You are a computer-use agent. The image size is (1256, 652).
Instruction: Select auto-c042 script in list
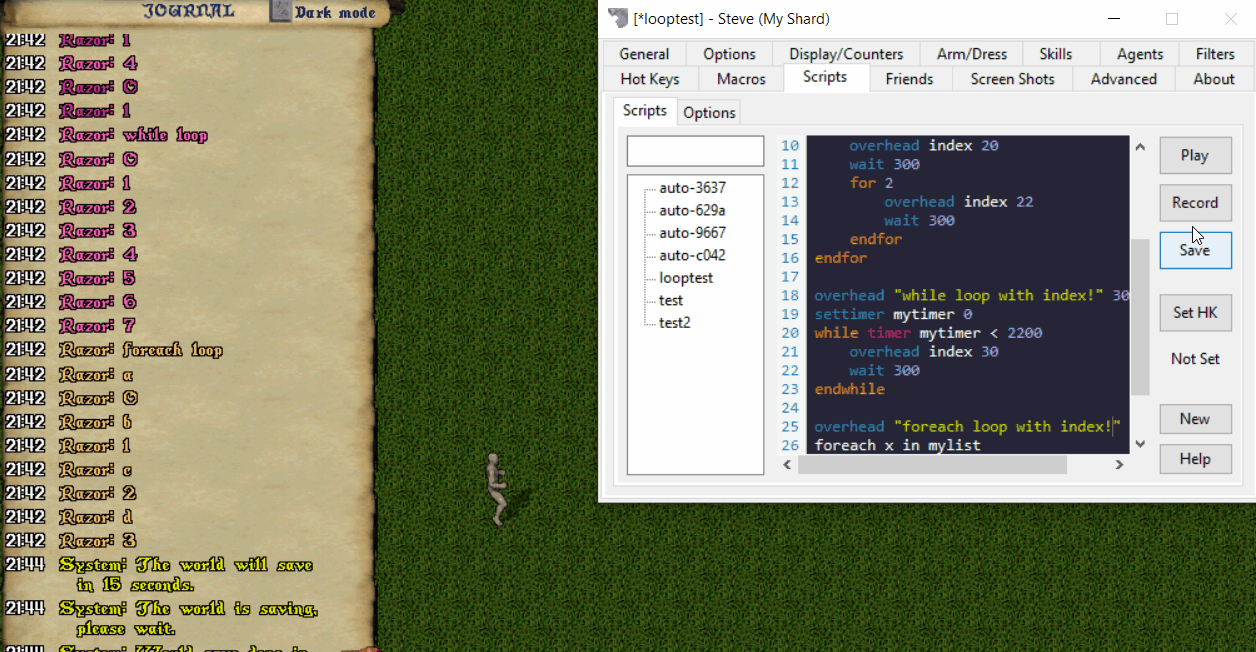[x=692, y=255]
